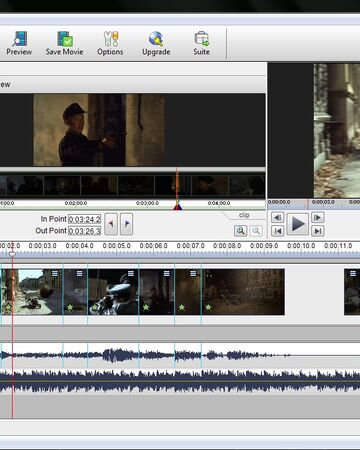Click the timeline ruler at 0:00:10.0
This screenshot has height=450, width=360.
click(301, 246)
